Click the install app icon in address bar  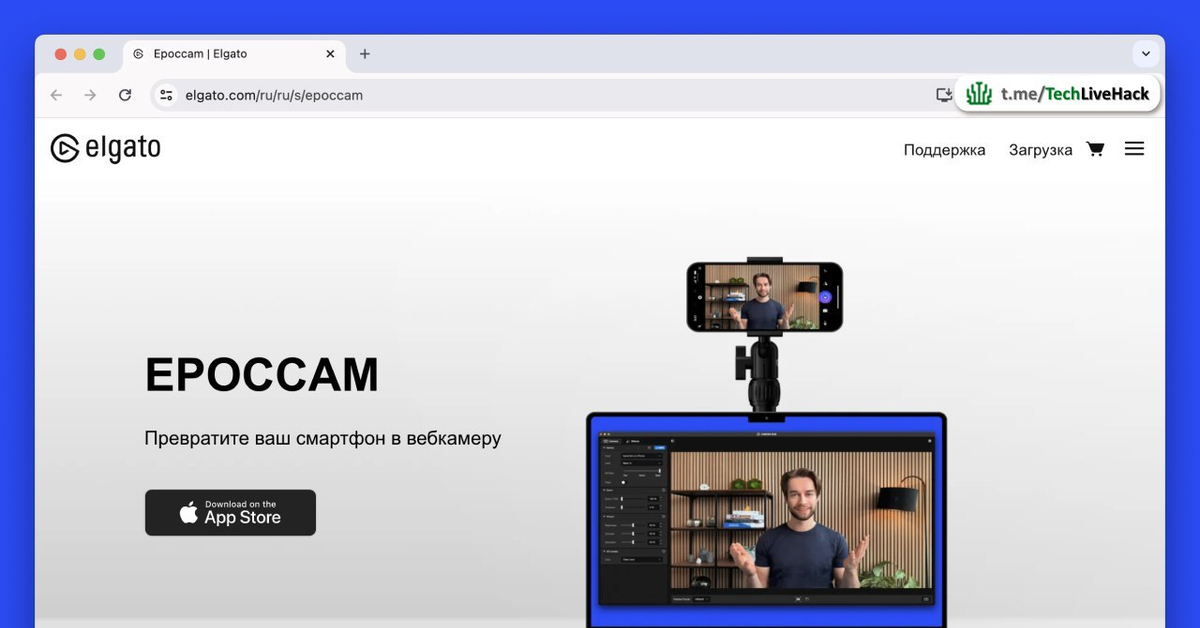point(944,95)
